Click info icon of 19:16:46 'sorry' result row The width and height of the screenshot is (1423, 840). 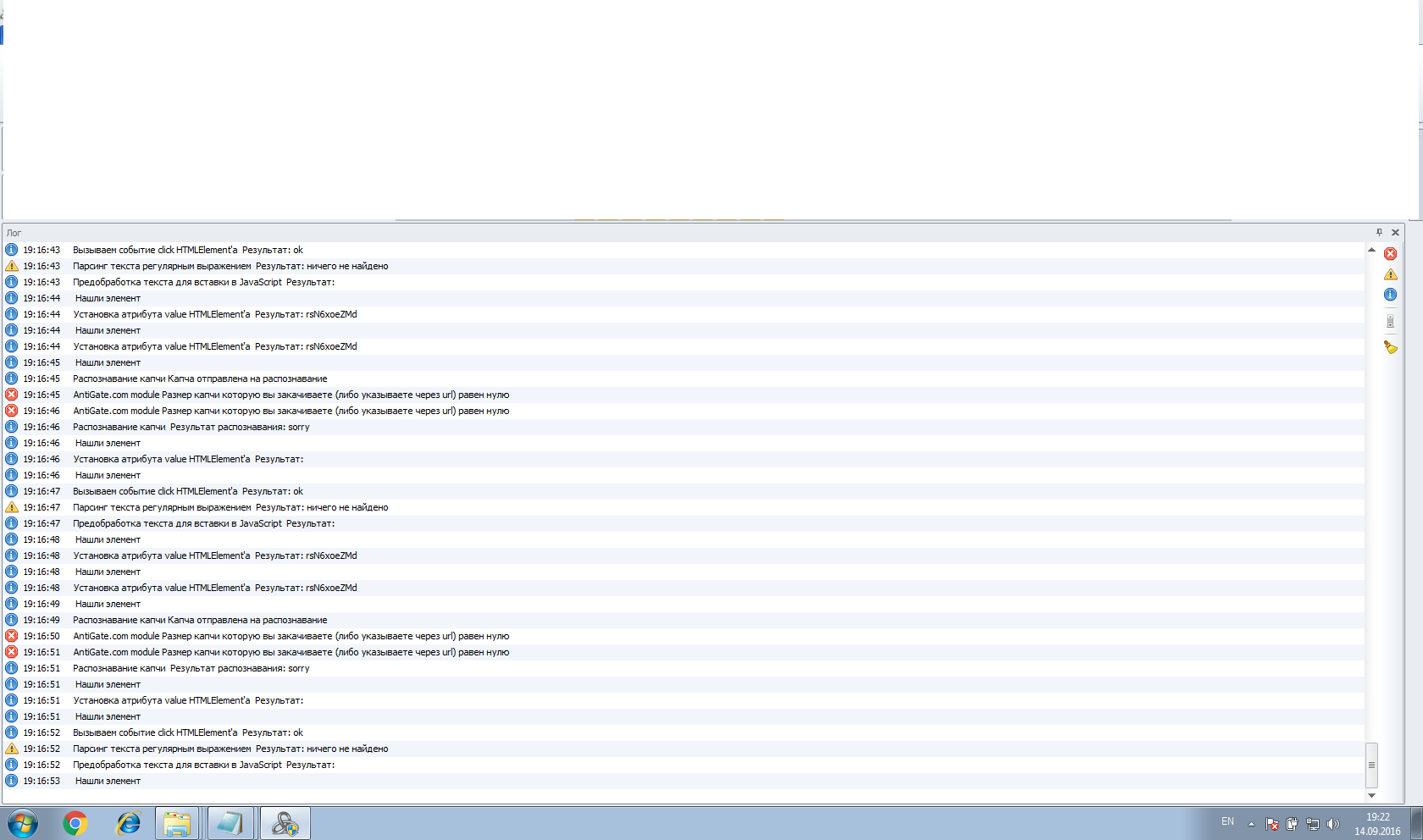click(x=12, y=427)
